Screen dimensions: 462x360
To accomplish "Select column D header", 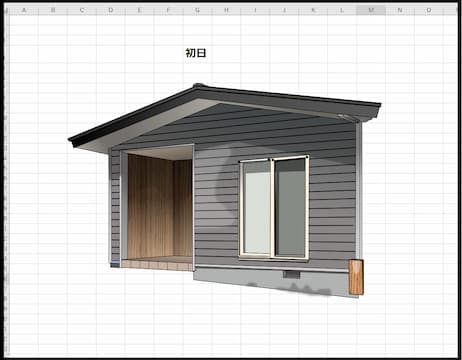I will (111, 10).
